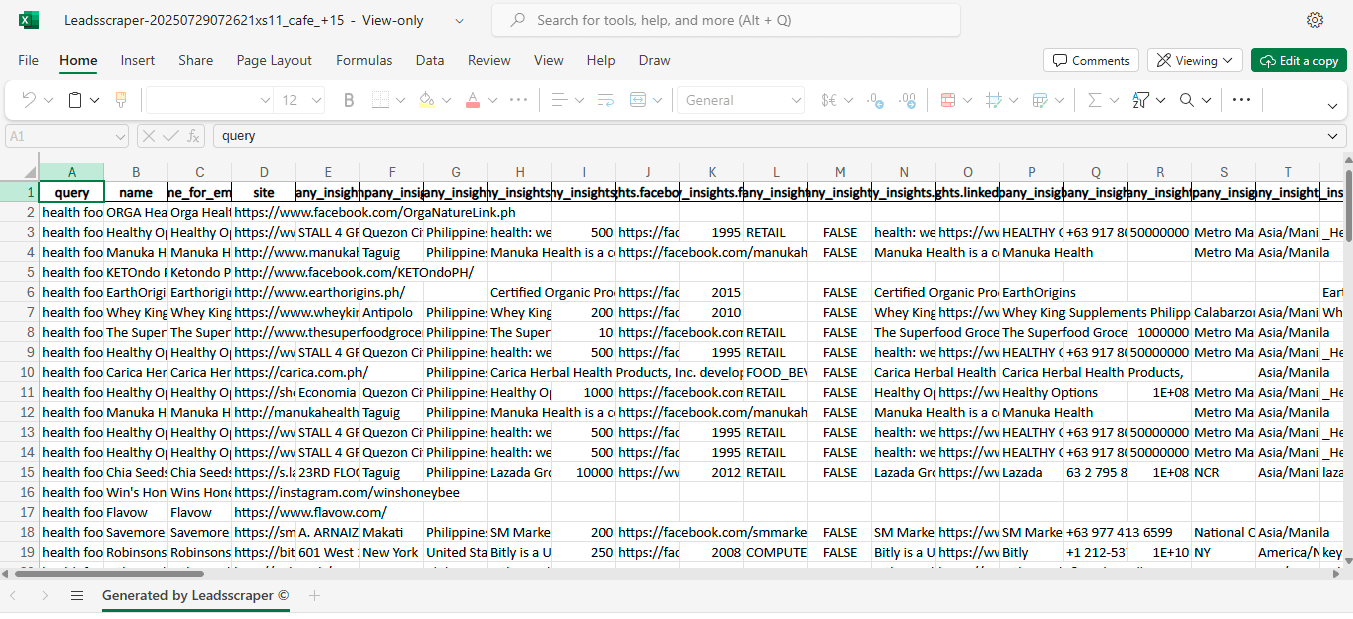Click the Conditional Formatting icon
The height and width of the screenshot is (619, 1353).
(x=948, y=100)
